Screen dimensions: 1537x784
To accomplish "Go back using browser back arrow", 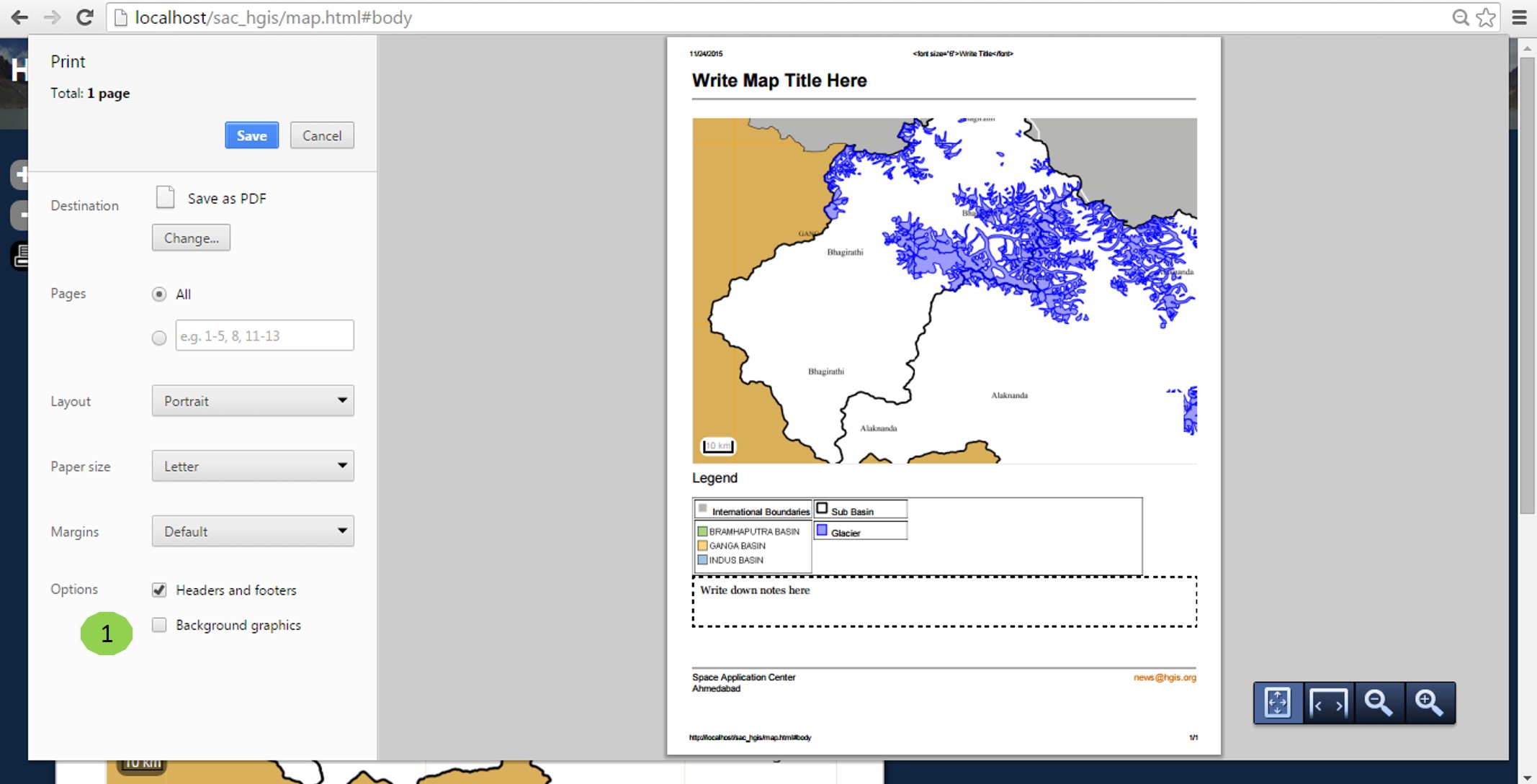I will point(19,17).
